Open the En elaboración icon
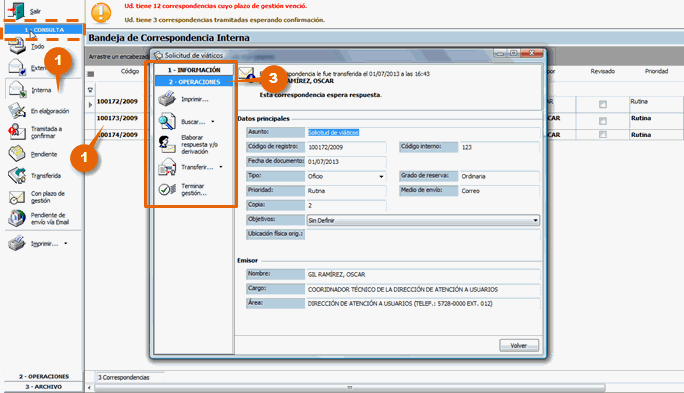This screenshot has height=393, width=684. point(17,110)
